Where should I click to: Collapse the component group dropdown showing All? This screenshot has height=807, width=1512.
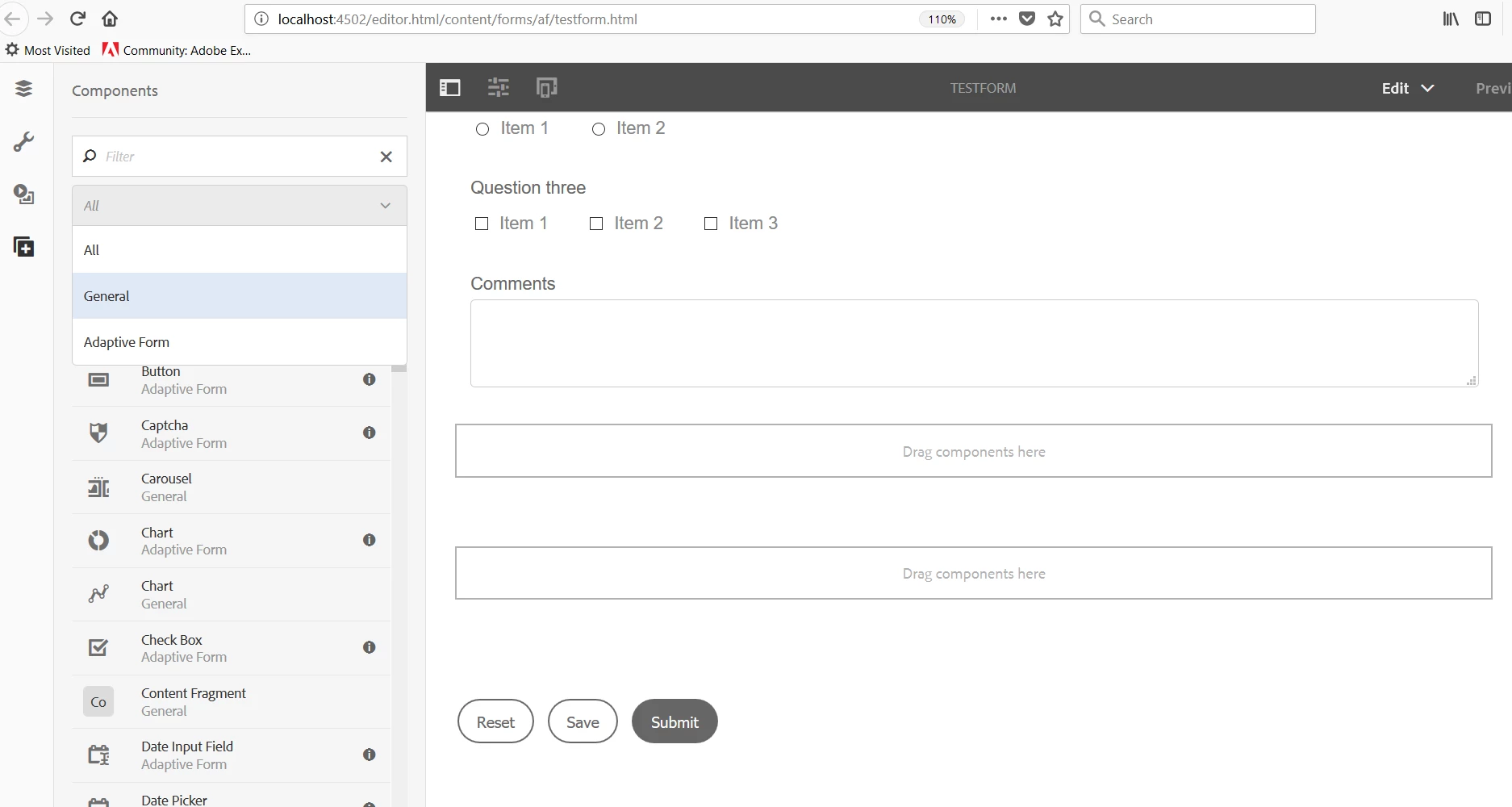pos(240,206)
